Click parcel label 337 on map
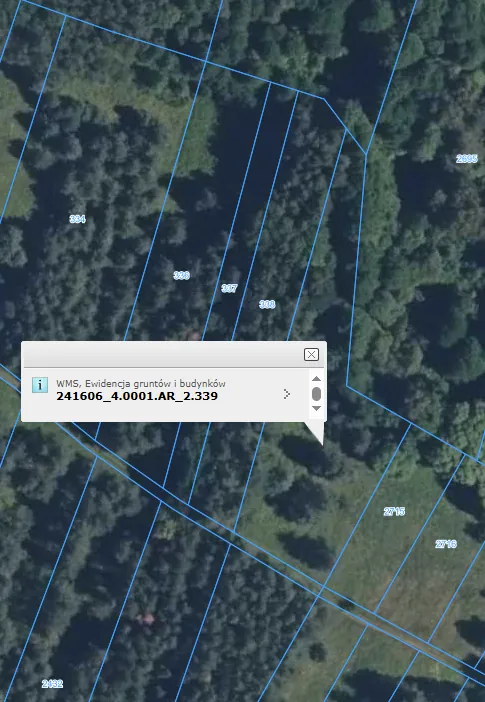 click(x=229, y=288)
